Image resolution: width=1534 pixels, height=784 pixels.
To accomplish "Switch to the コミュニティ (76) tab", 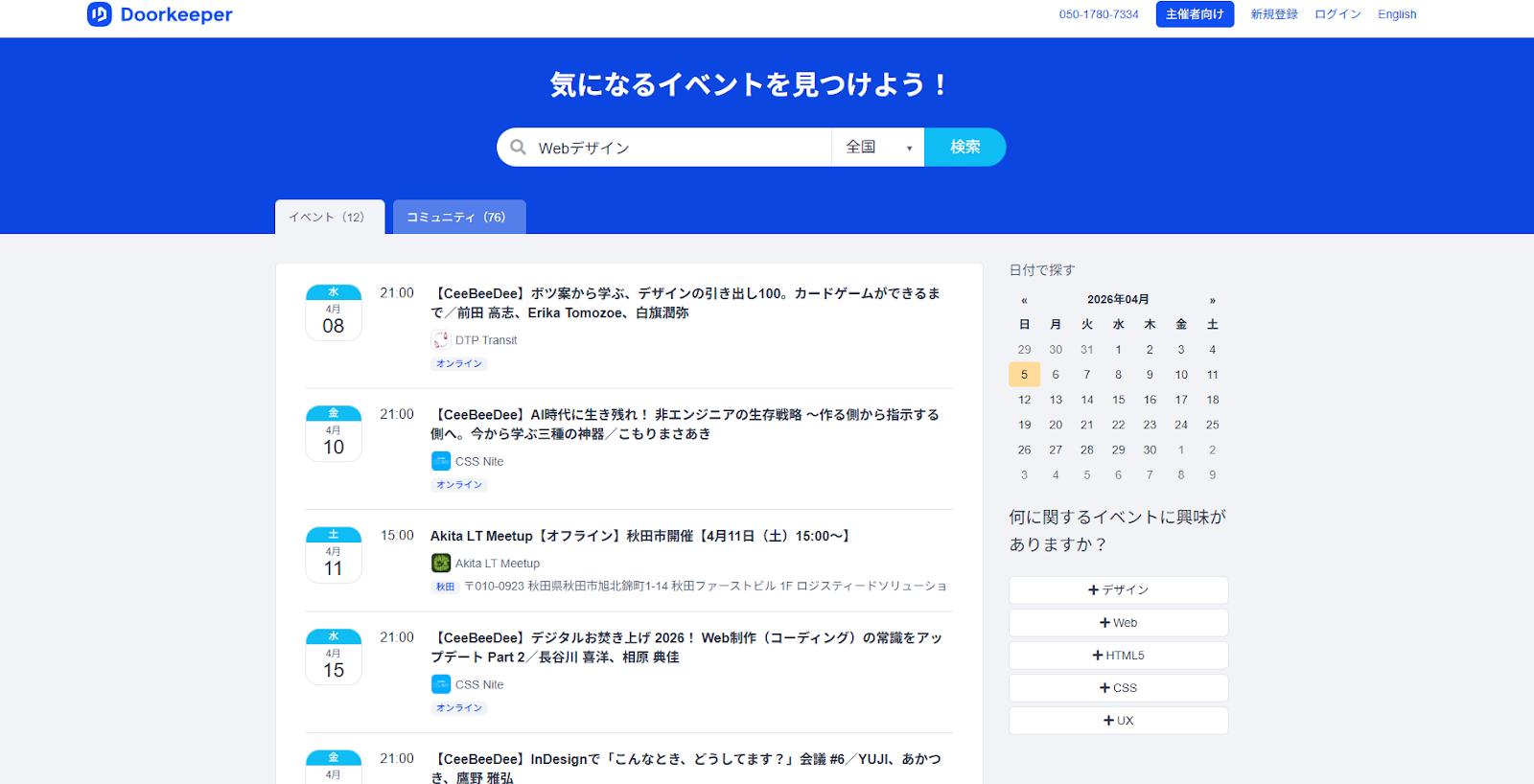I will (x=458, y=218).
